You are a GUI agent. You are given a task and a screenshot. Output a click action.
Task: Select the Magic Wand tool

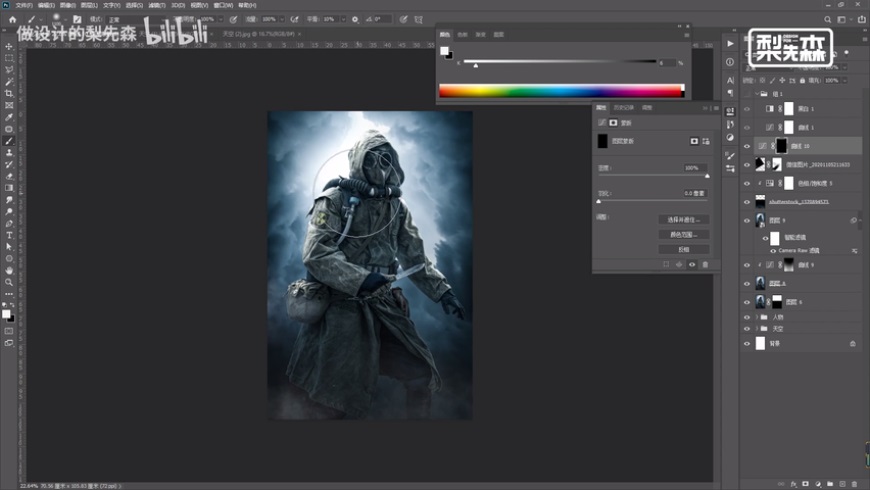coord(9,82)
